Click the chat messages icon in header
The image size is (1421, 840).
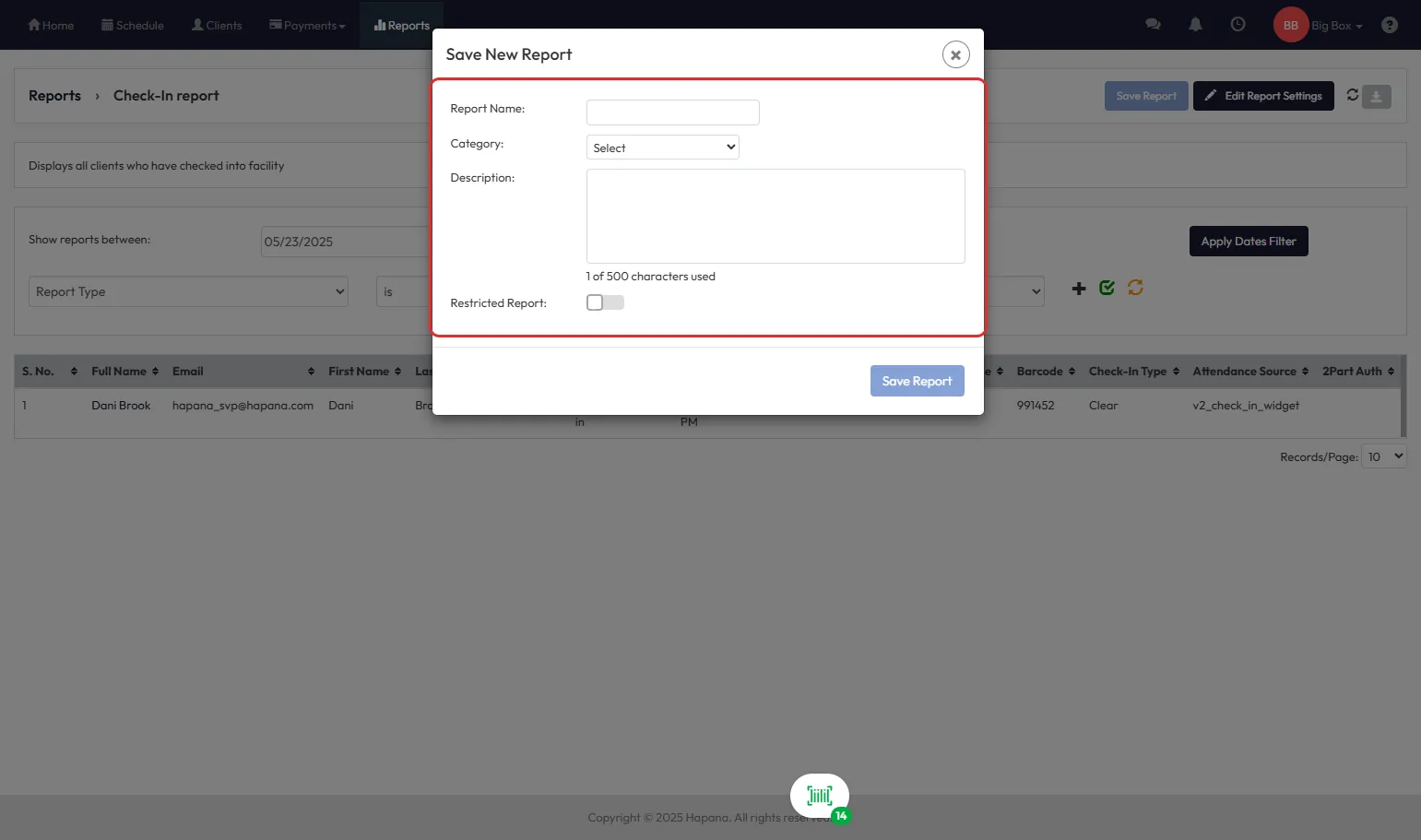(x=1153, y=25)
